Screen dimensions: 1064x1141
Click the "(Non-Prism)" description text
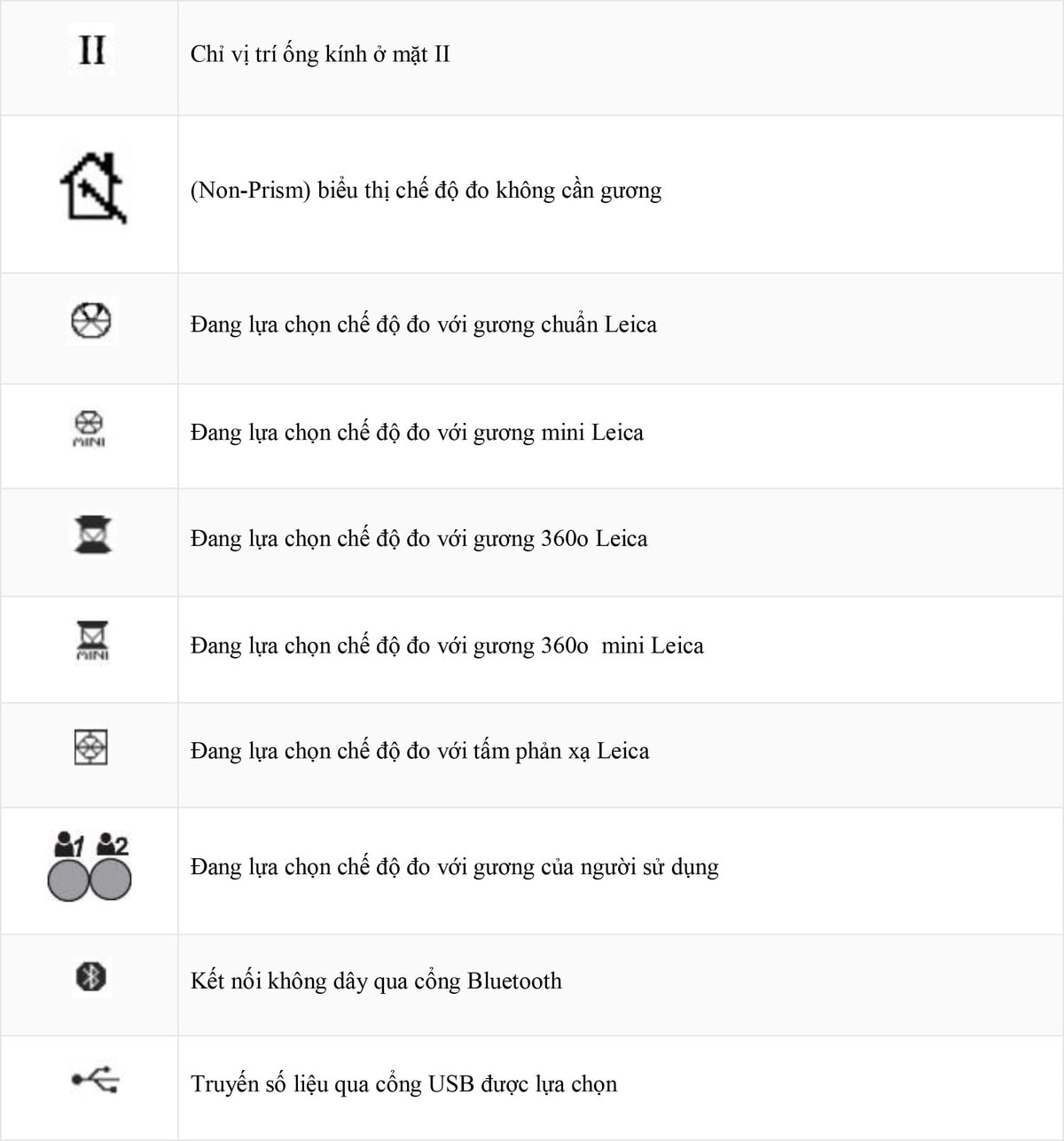(x=426, y=191)
